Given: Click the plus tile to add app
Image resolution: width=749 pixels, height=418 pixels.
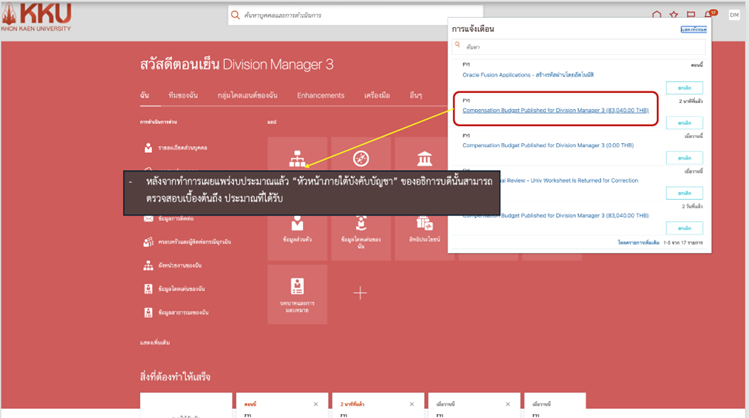Looking at the screenshot, I should (x=361, y=293).
